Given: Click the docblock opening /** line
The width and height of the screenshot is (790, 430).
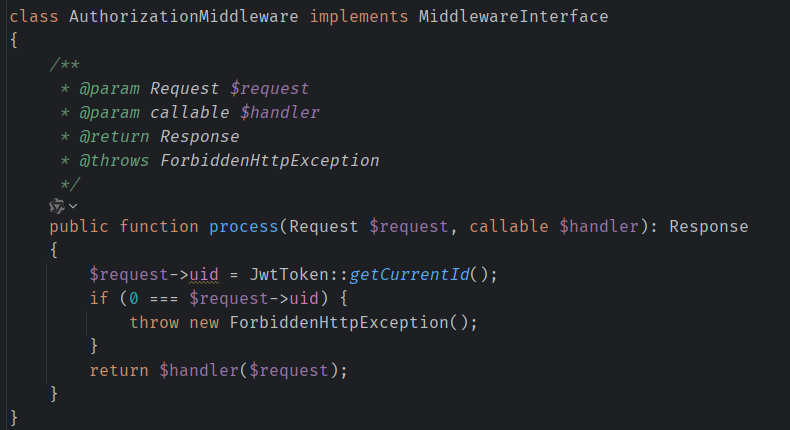Looking at the screenshot, I should [64, 65].
